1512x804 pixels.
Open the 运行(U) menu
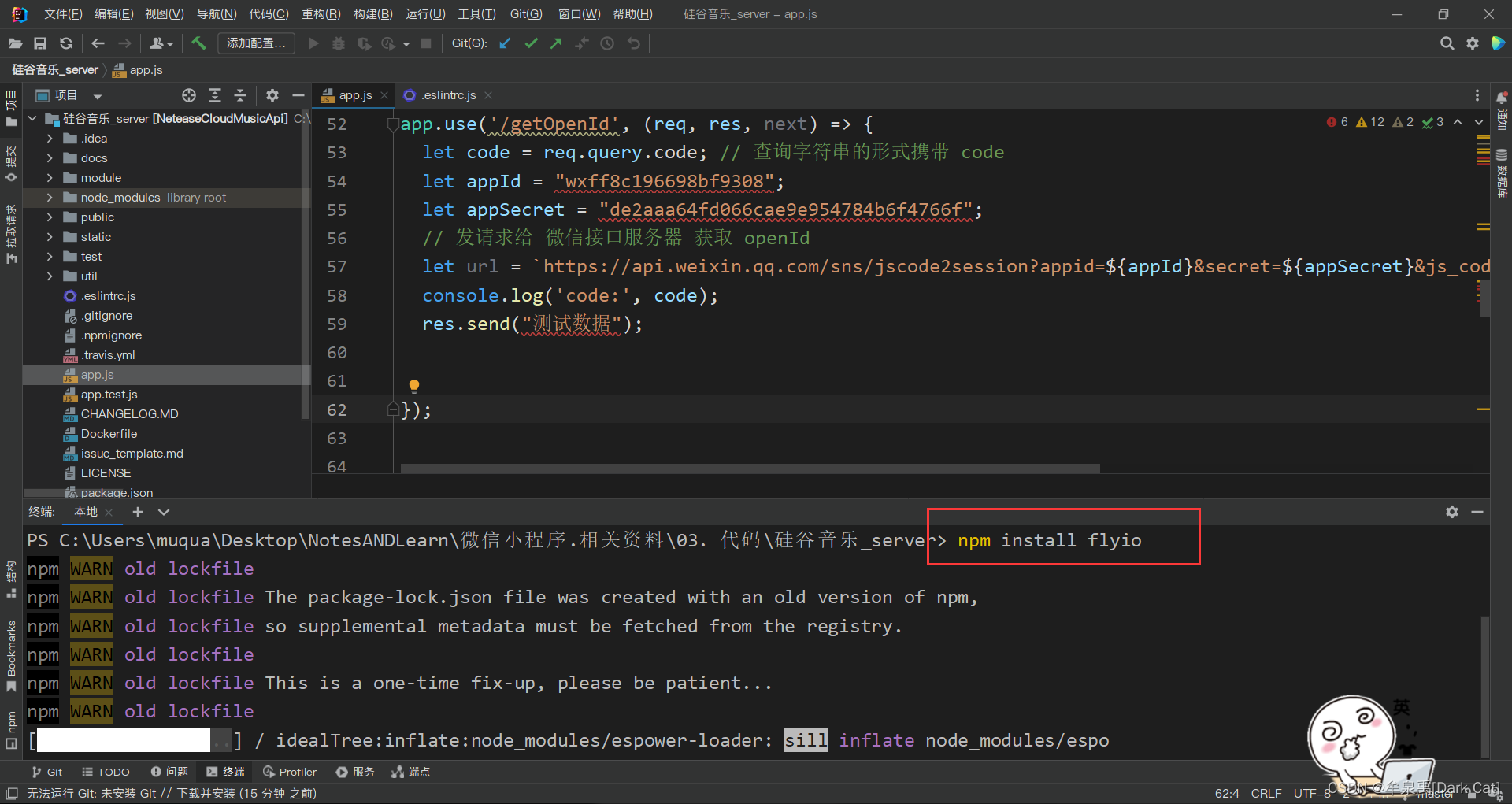425,14
